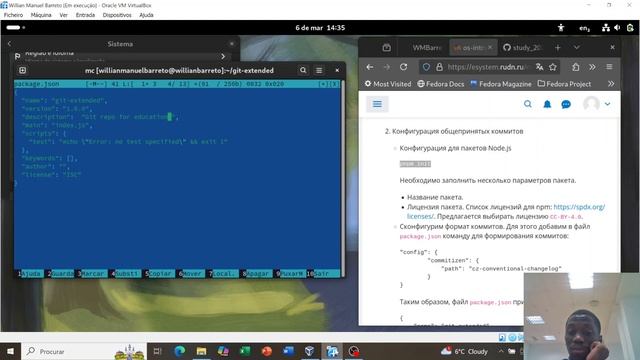
Task: Open the Fedora Docs bookmark
Action: pyautogui.click(x=441, y=84)
